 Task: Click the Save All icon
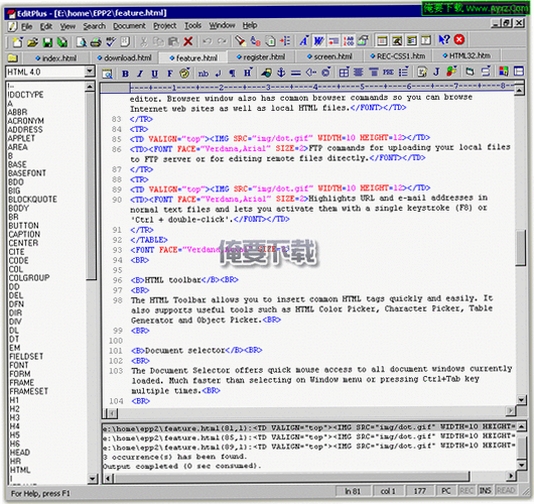62,42
